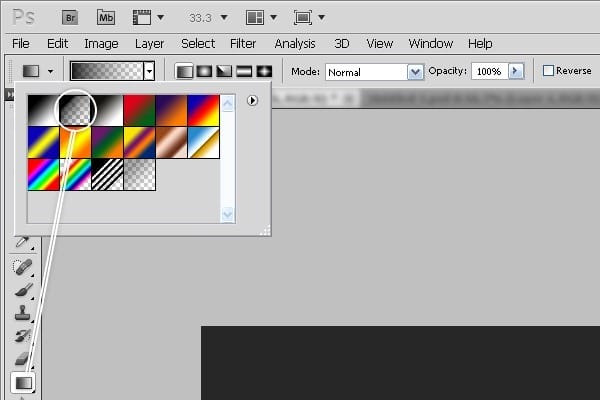Launch Adobe Bridge with the Br icon
The width and height of the screenshot is (600, 400).
70,18
